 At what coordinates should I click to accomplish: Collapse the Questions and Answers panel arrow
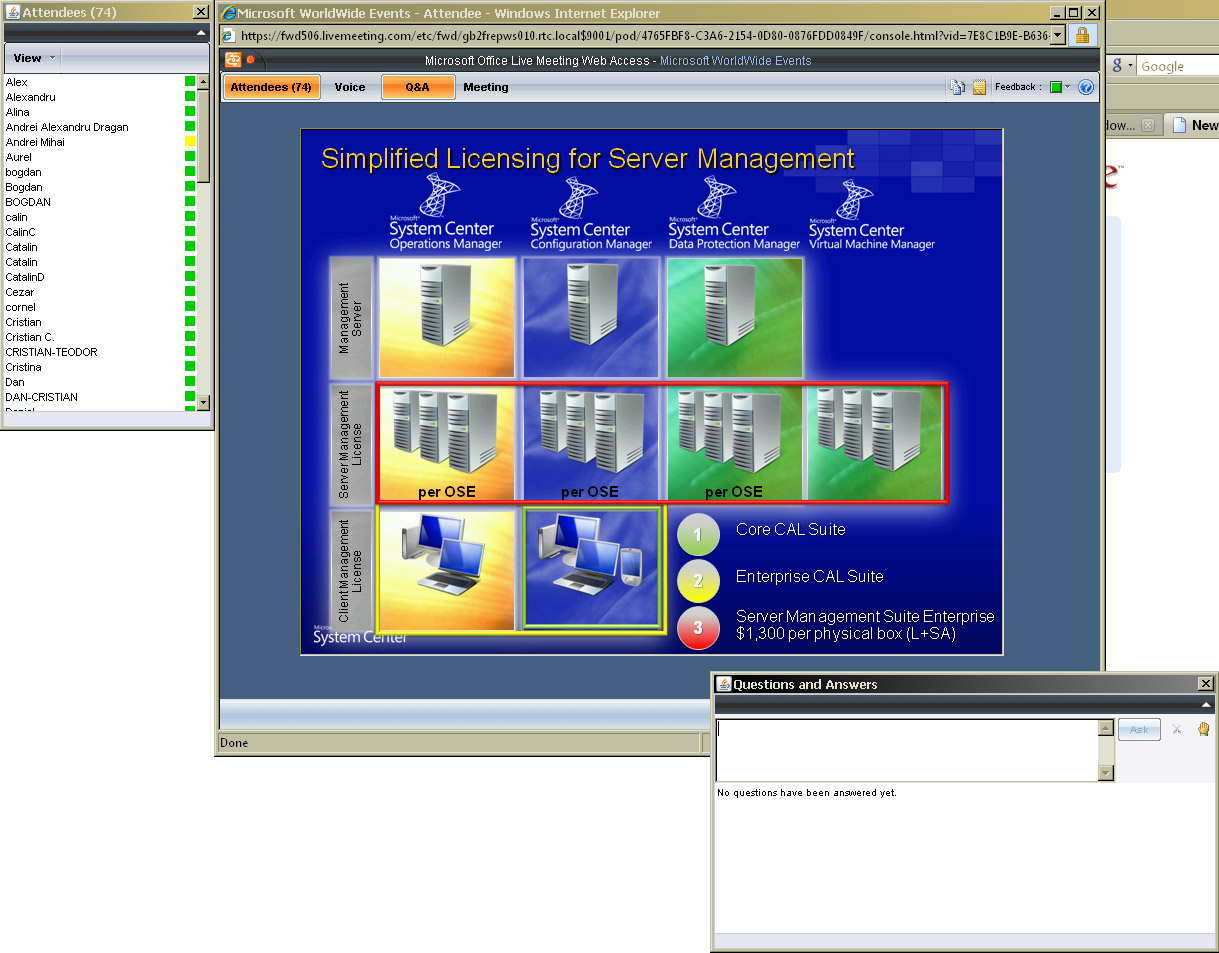click(x=1205, y=704)
